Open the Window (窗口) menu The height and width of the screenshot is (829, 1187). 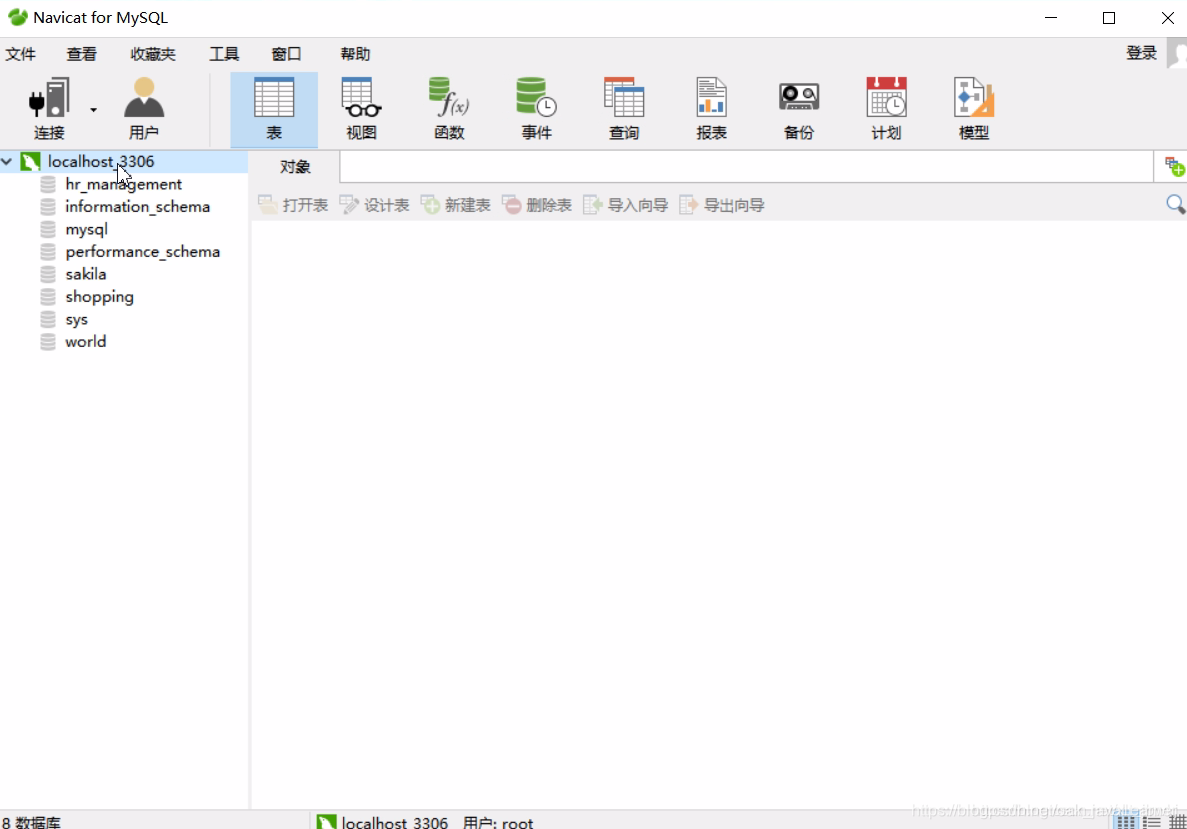[286, 54]
